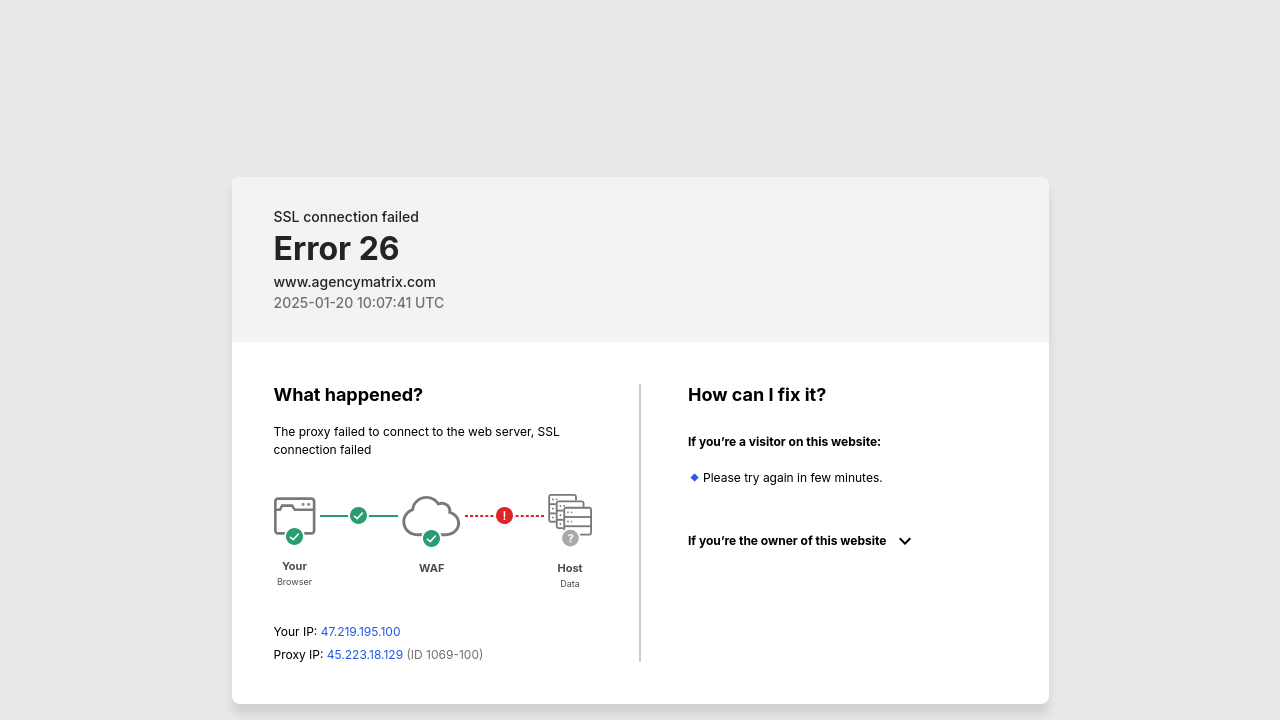Click the "What happened?" heading
This screenshot has height=720, width=1280.
[x=348, y=395]
